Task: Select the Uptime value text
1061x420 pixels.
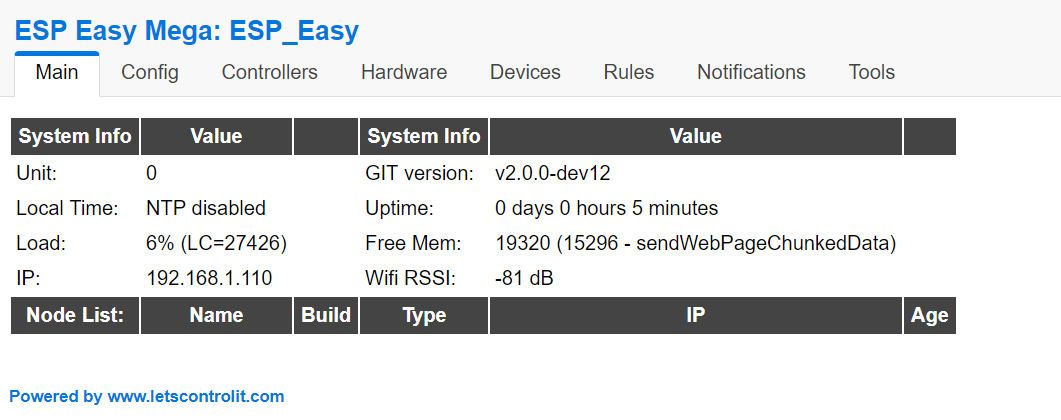Action: 606,208
